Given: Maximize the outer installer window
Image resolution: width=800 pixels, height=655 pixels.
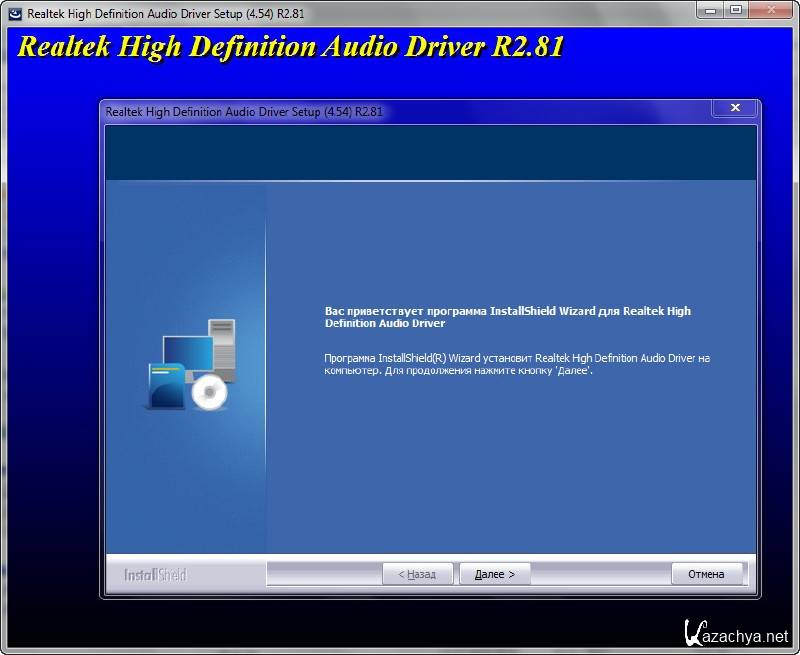Looking at the screenshot, I should (737, 12).
